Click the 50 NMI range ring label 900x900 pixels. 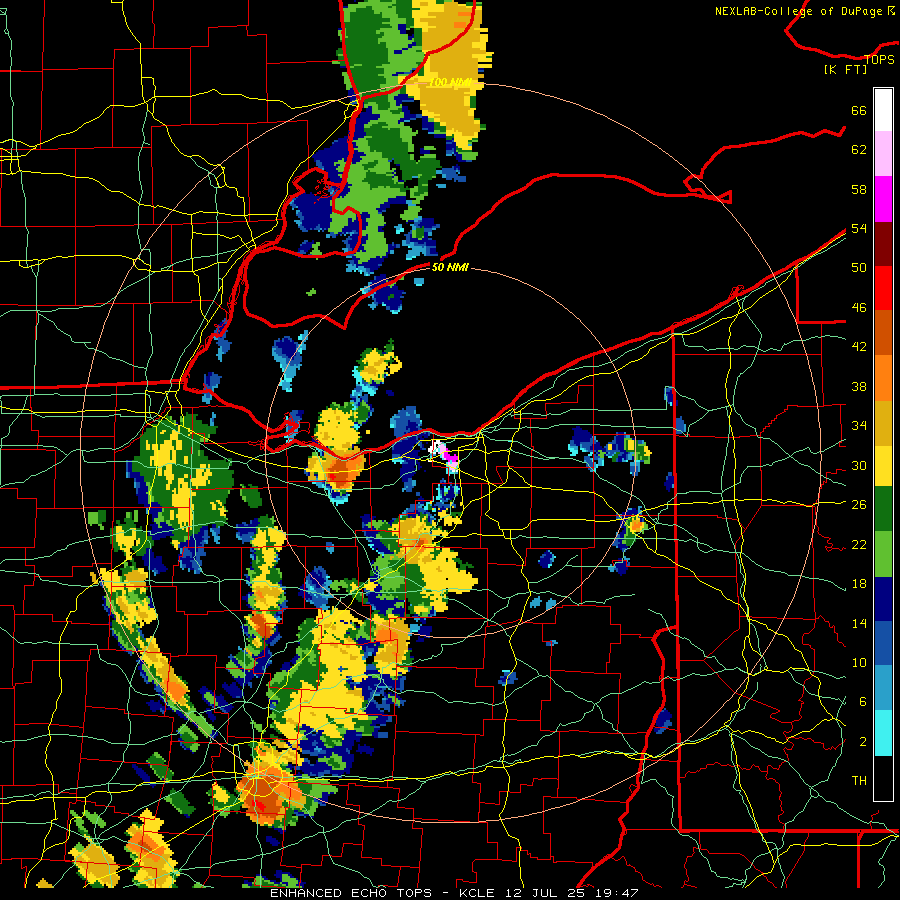(x=450, y=267)
